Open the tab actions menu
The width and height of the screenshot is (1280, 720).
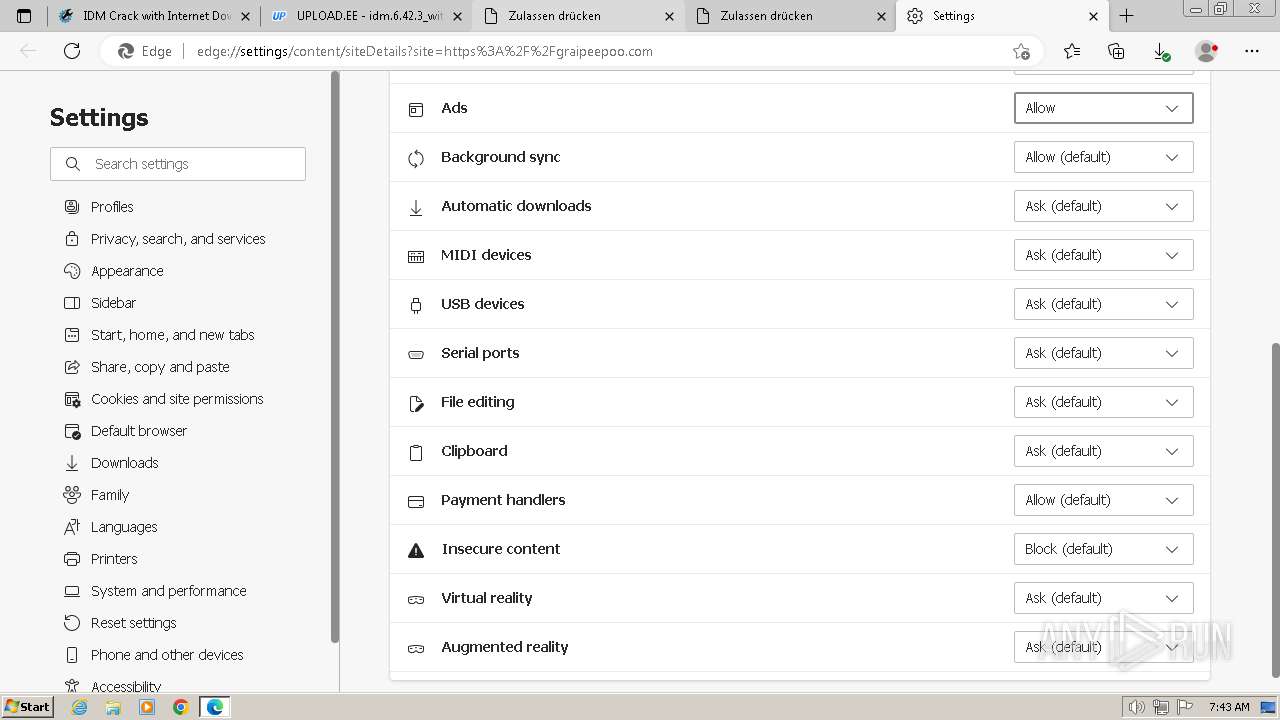click(x=24, y=16)
